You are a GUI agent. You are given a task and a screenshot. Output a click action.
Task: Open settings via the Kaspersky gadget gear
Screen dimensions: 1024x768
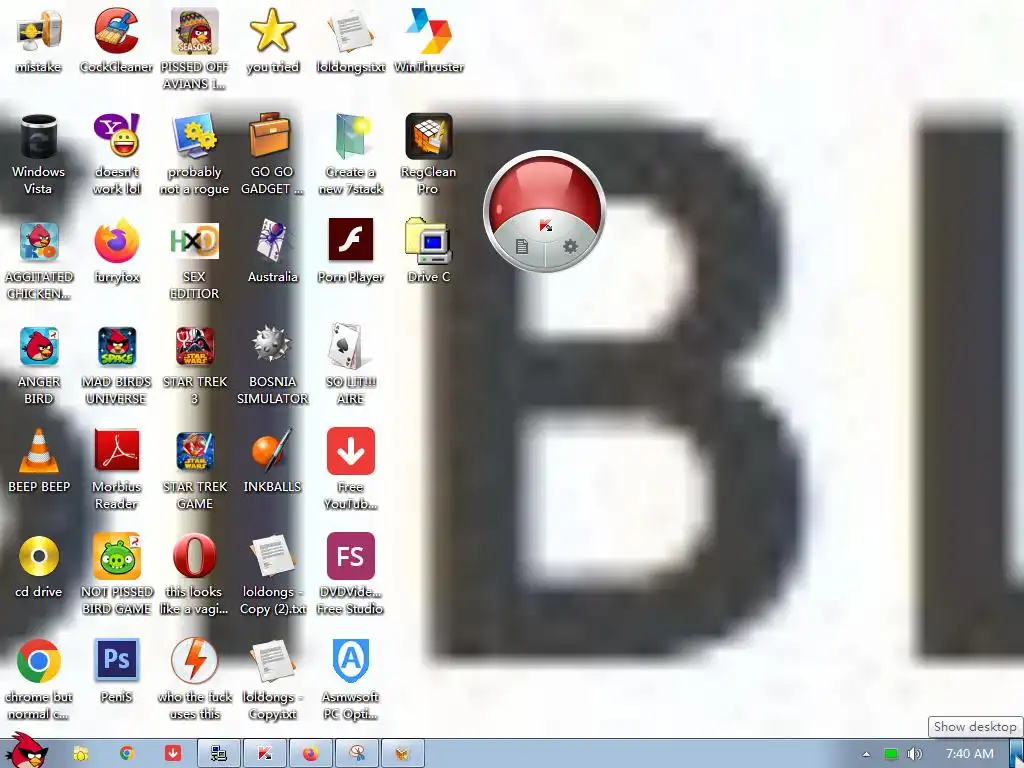(570, 246)
